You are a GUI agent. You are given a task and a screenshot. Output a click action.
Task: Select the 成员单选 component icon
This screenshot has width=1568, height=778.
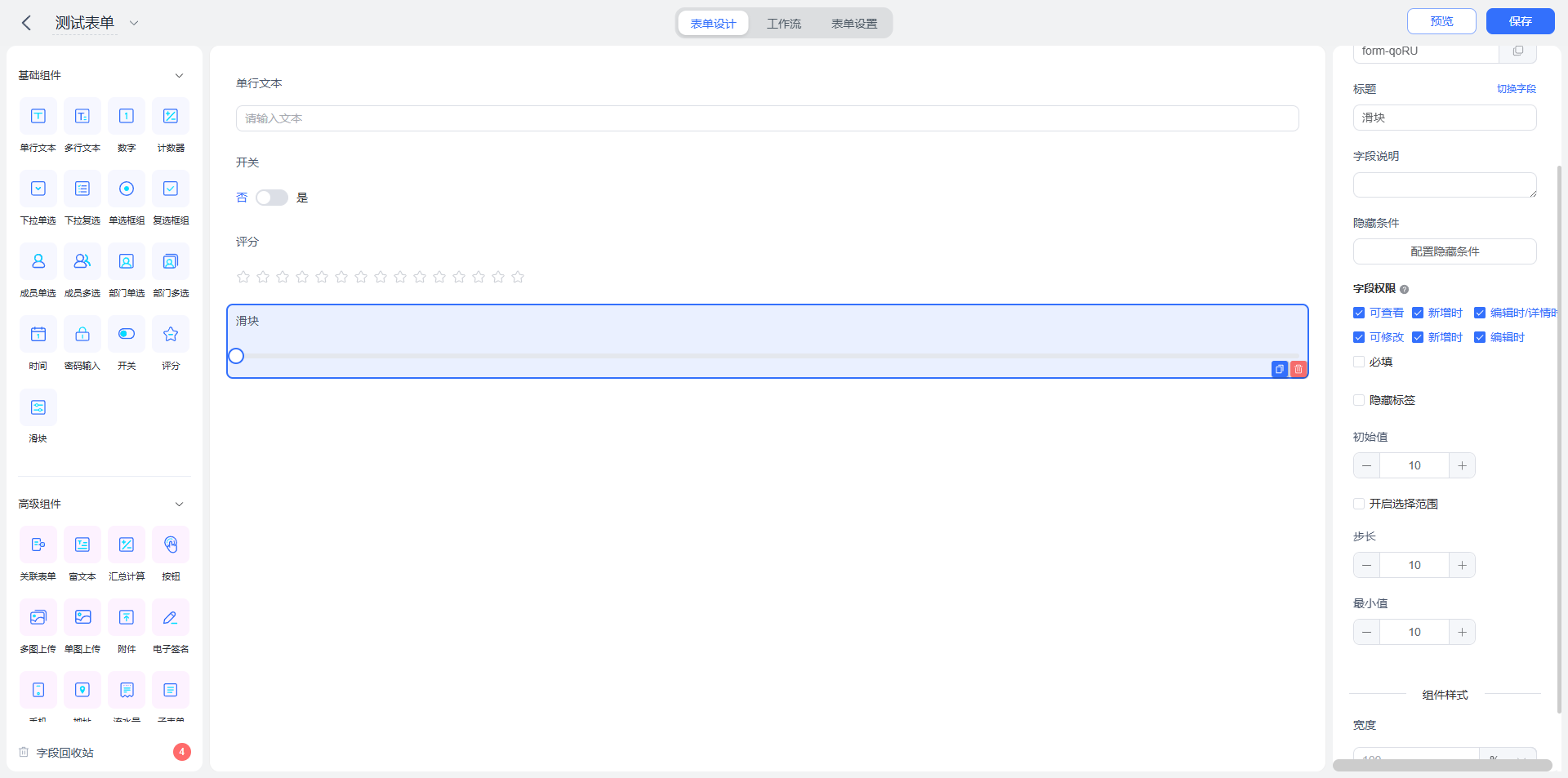click(x=38, y=261)
